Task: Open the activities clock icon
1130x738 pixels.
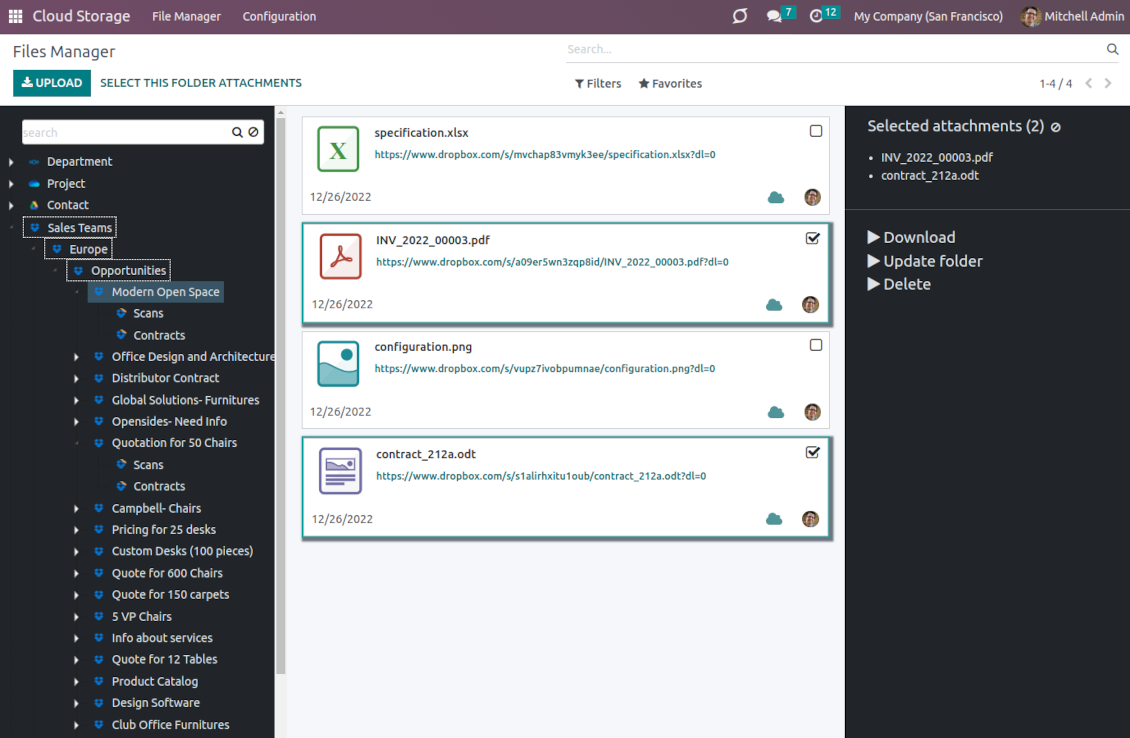Action: (x=817, y=16)
